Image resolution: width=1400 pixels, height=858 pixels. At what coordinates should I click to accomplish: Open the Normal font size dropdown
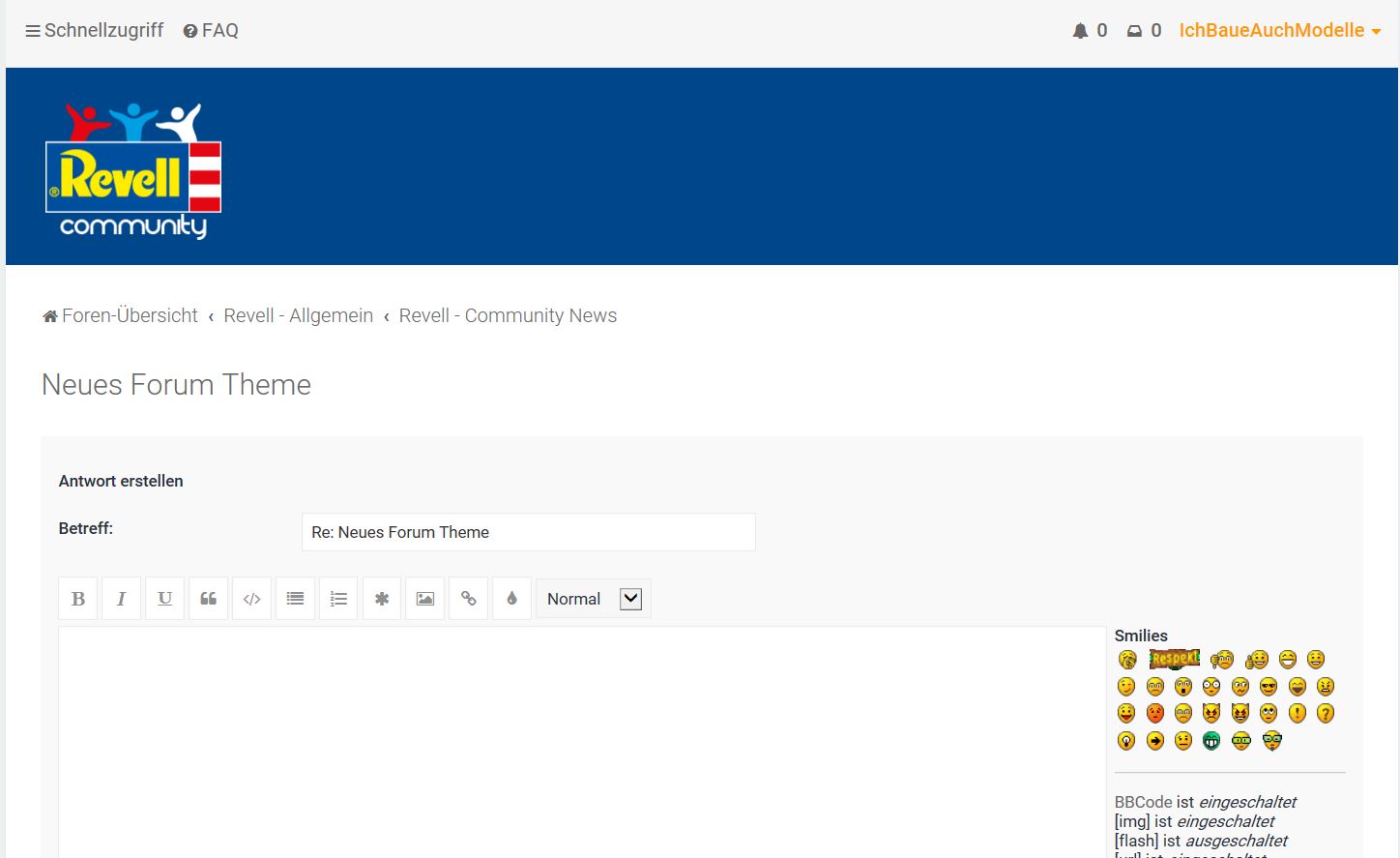[593, 599]
